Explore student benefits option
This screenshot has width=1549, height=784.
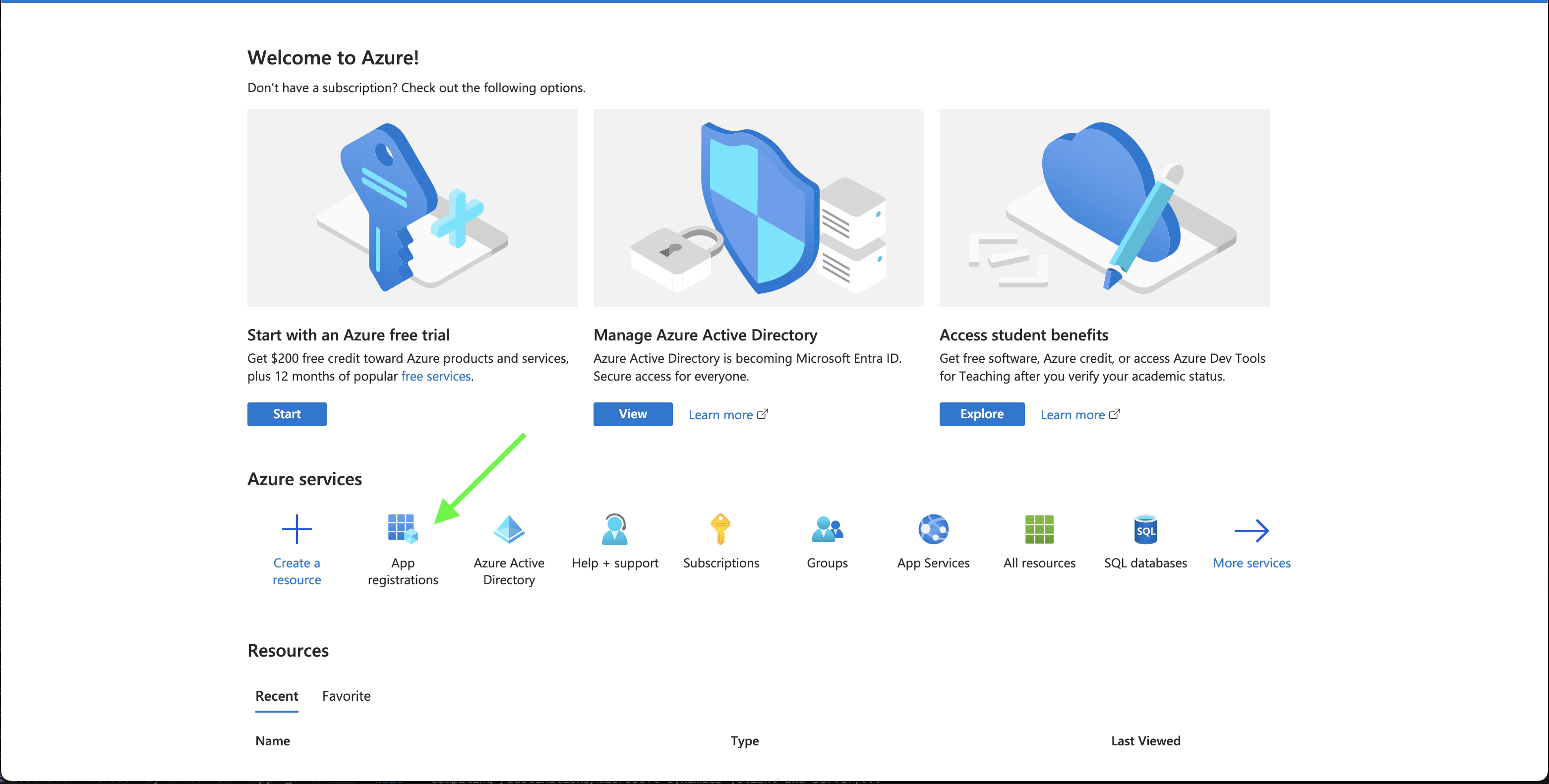point(982,413)
